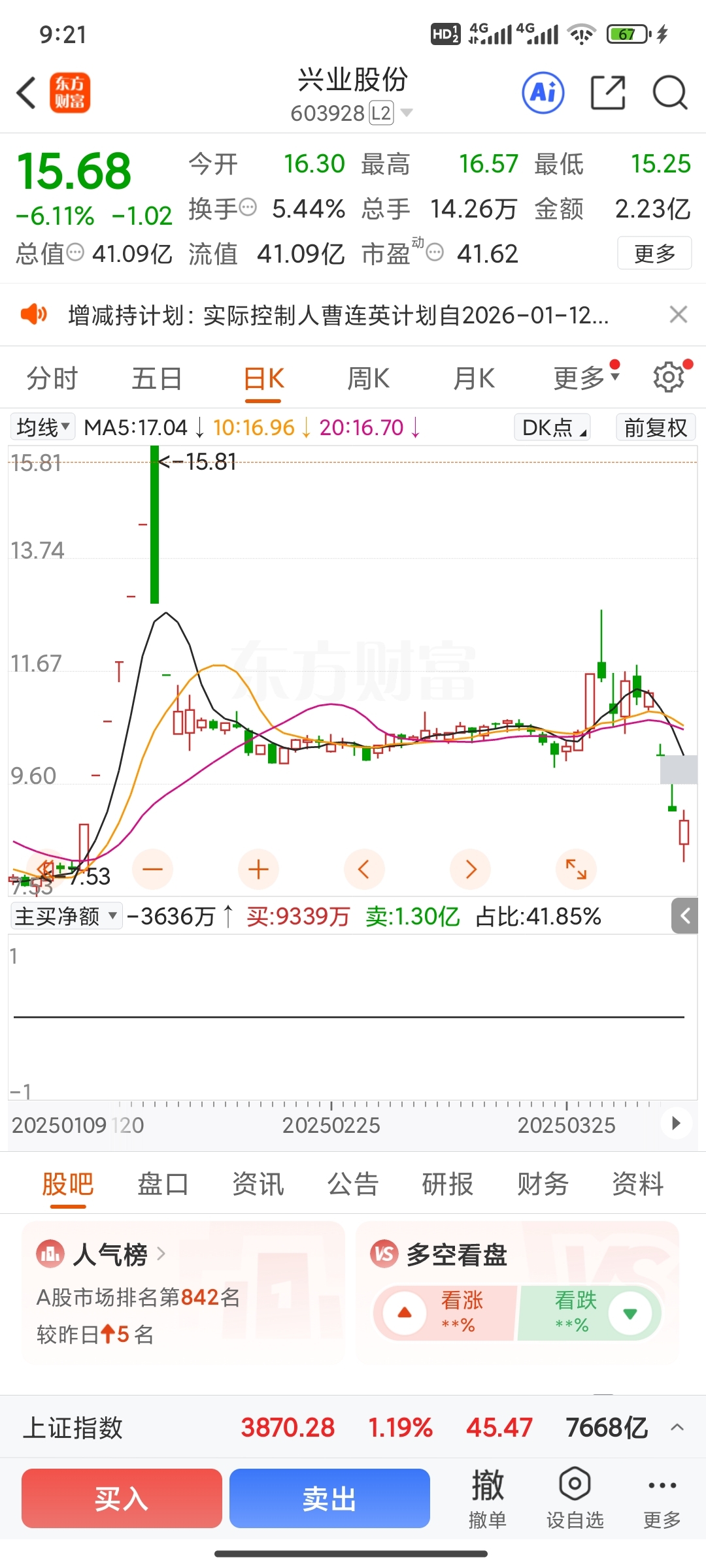Tap 设自选 add to watchlist icon
Screen dimensions: 706x1568
575,1497
